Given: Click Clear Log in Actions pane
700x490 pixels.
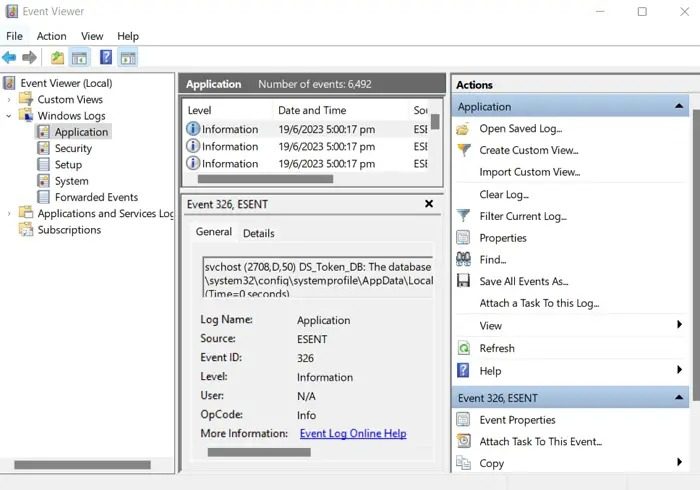Looking at the screenshot, I should pos(504,194).
